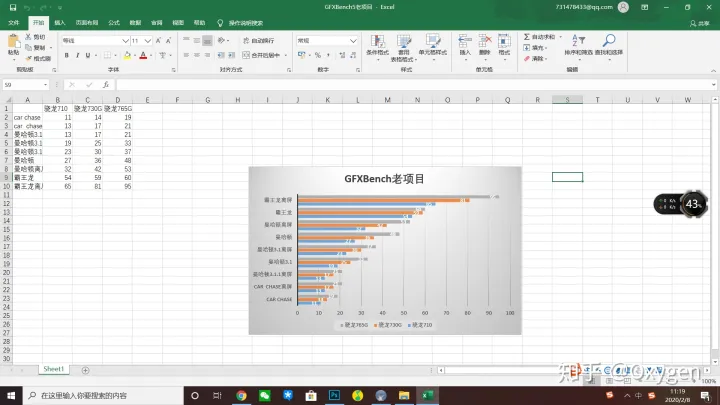Click the Delete cells icon
The width and height of the screenshot is (720, 405).
[x=484, y=41]
